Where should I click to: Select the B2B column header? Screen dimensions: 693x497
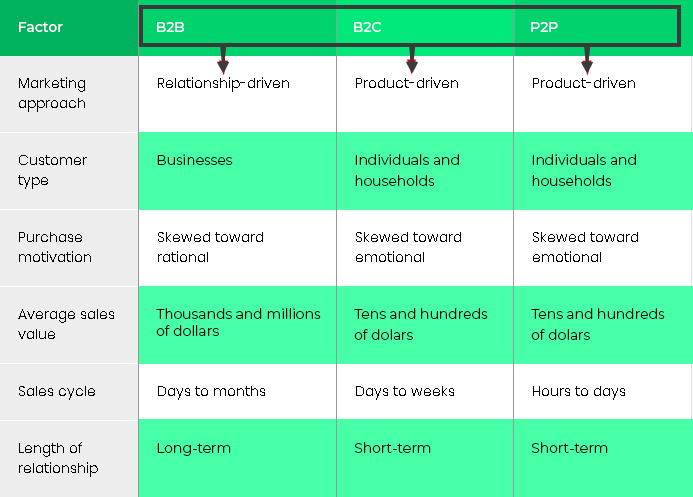pyautogui.click(x=170, y=27)
